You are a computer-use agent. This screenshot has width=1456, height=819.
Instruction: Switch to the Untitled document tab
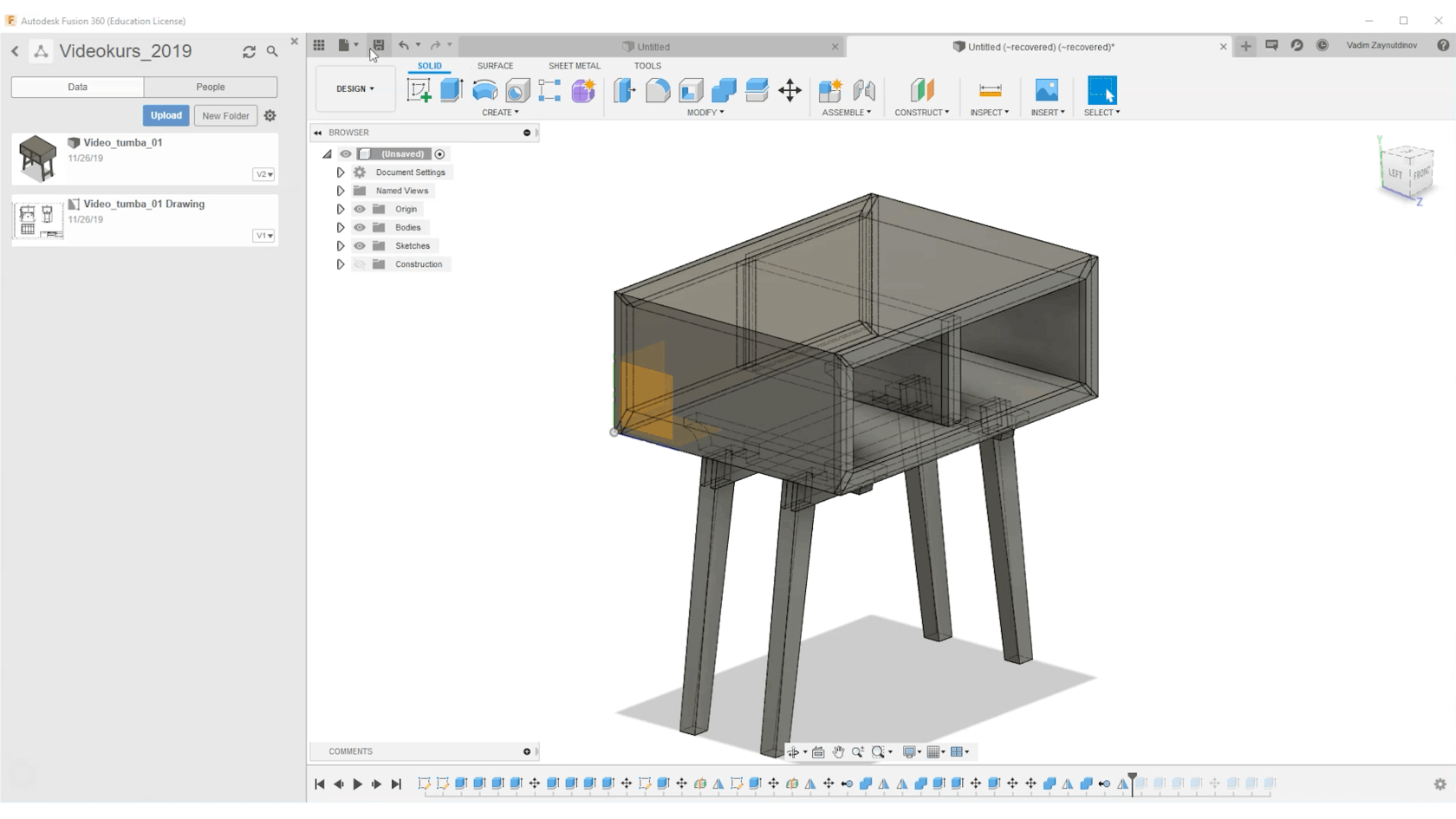coord(652,47)
